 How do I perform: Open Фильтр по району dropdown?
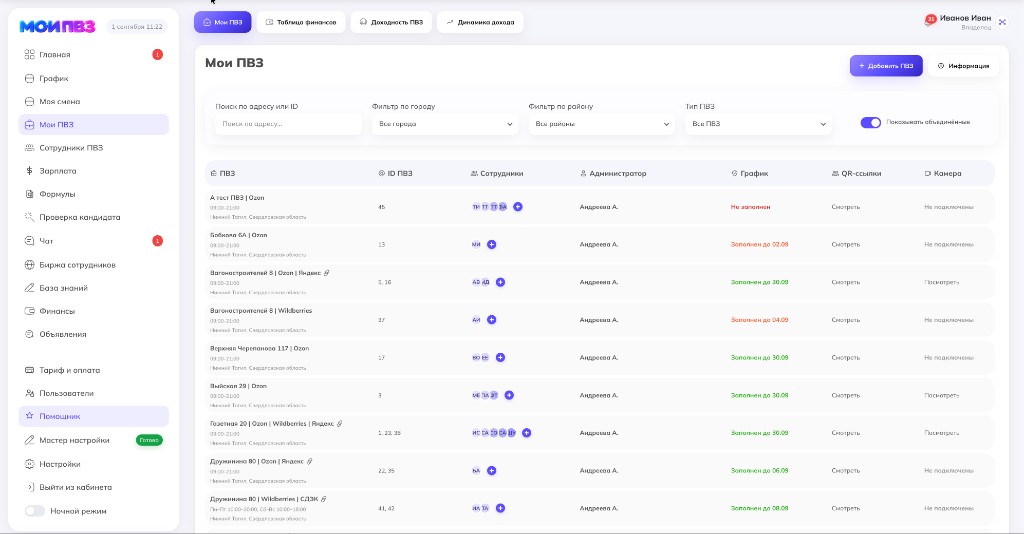pos(601,124)
